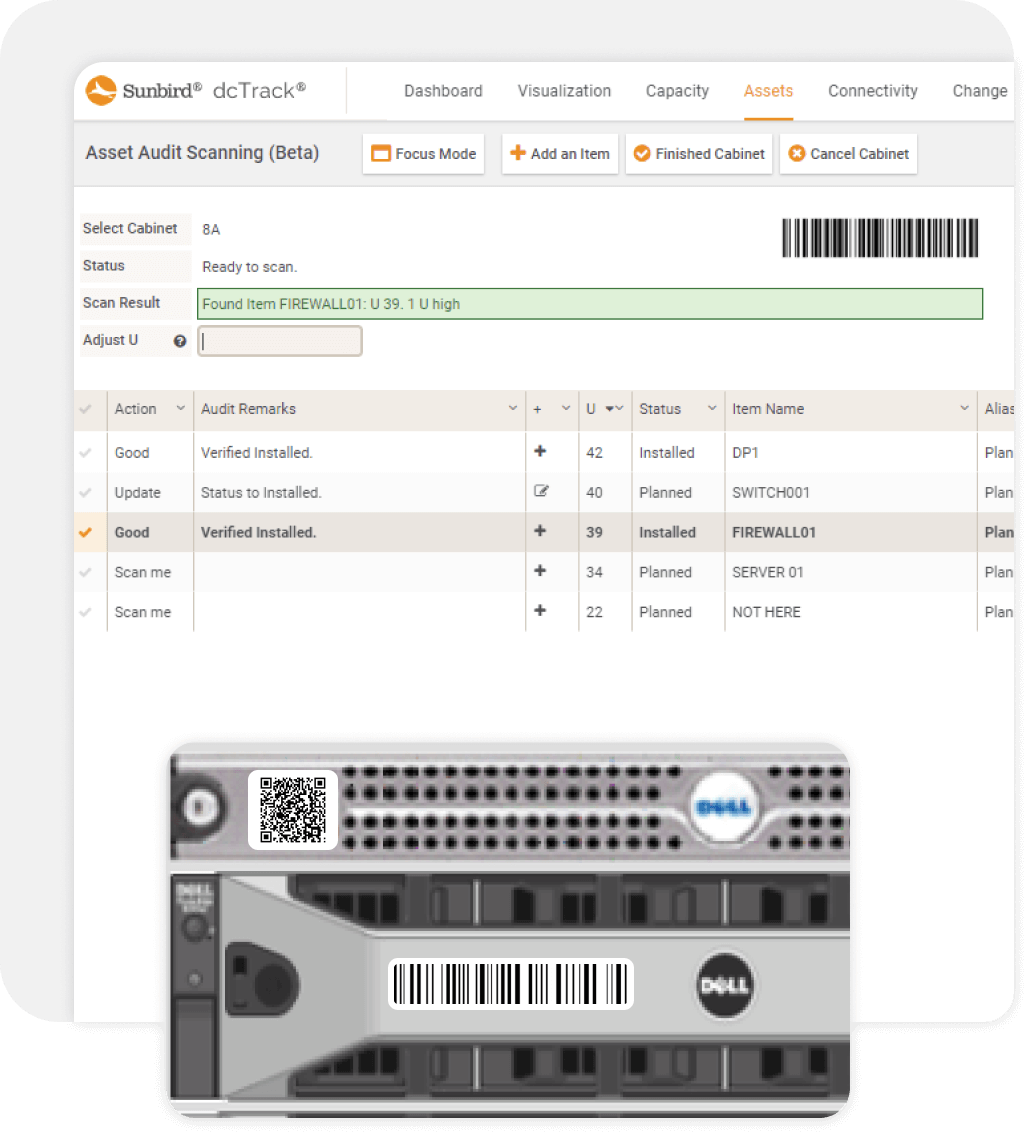Click the plus icon in the DP1 row
The image size is (1030, 1136).
(x=540, y=451)
